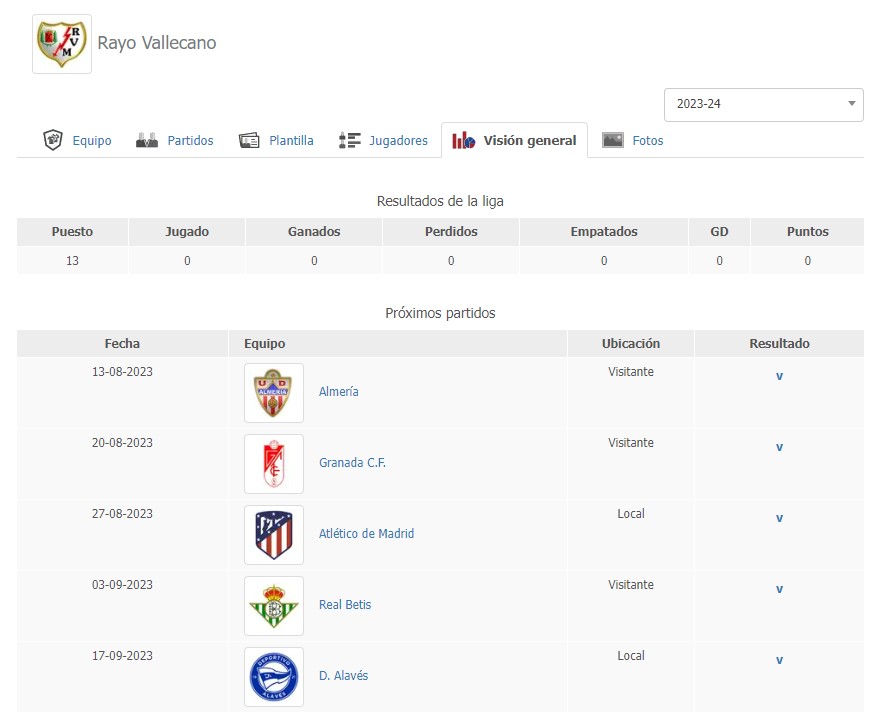Open the 2023-24 season dropdown
The width and height of the screenshot is (876, 718).
[x=763, y=104]
